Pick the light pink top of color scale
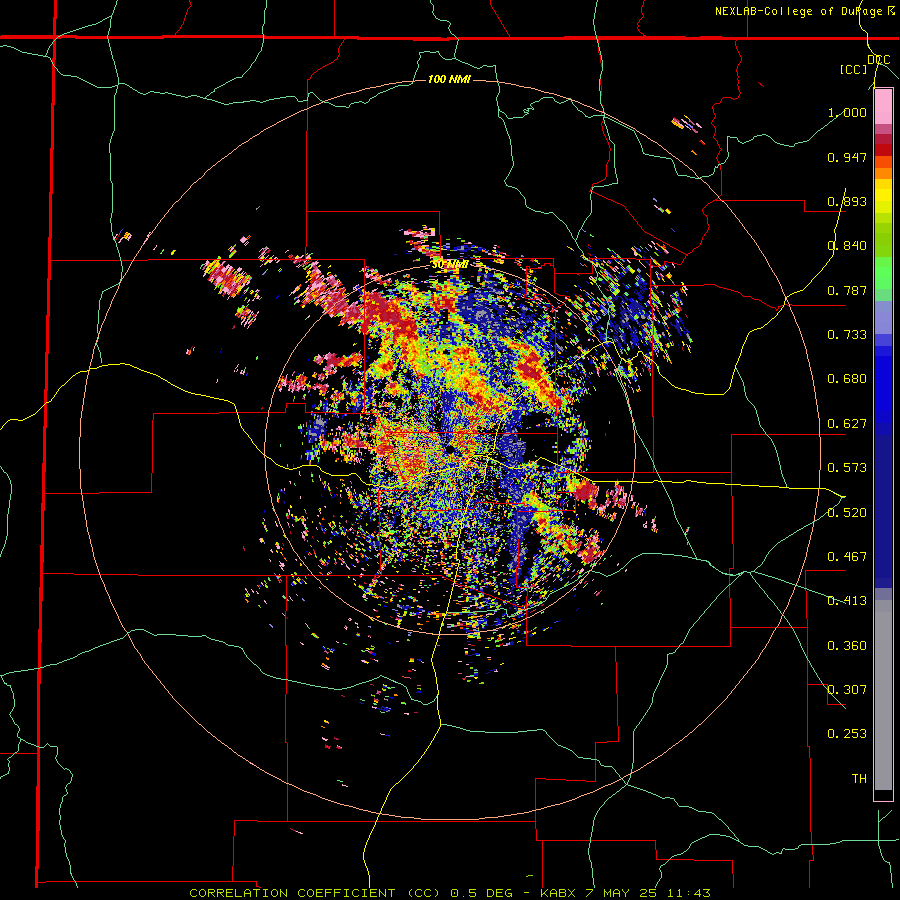Viewport: 900px width, 900px height. (x=883, y=107)
